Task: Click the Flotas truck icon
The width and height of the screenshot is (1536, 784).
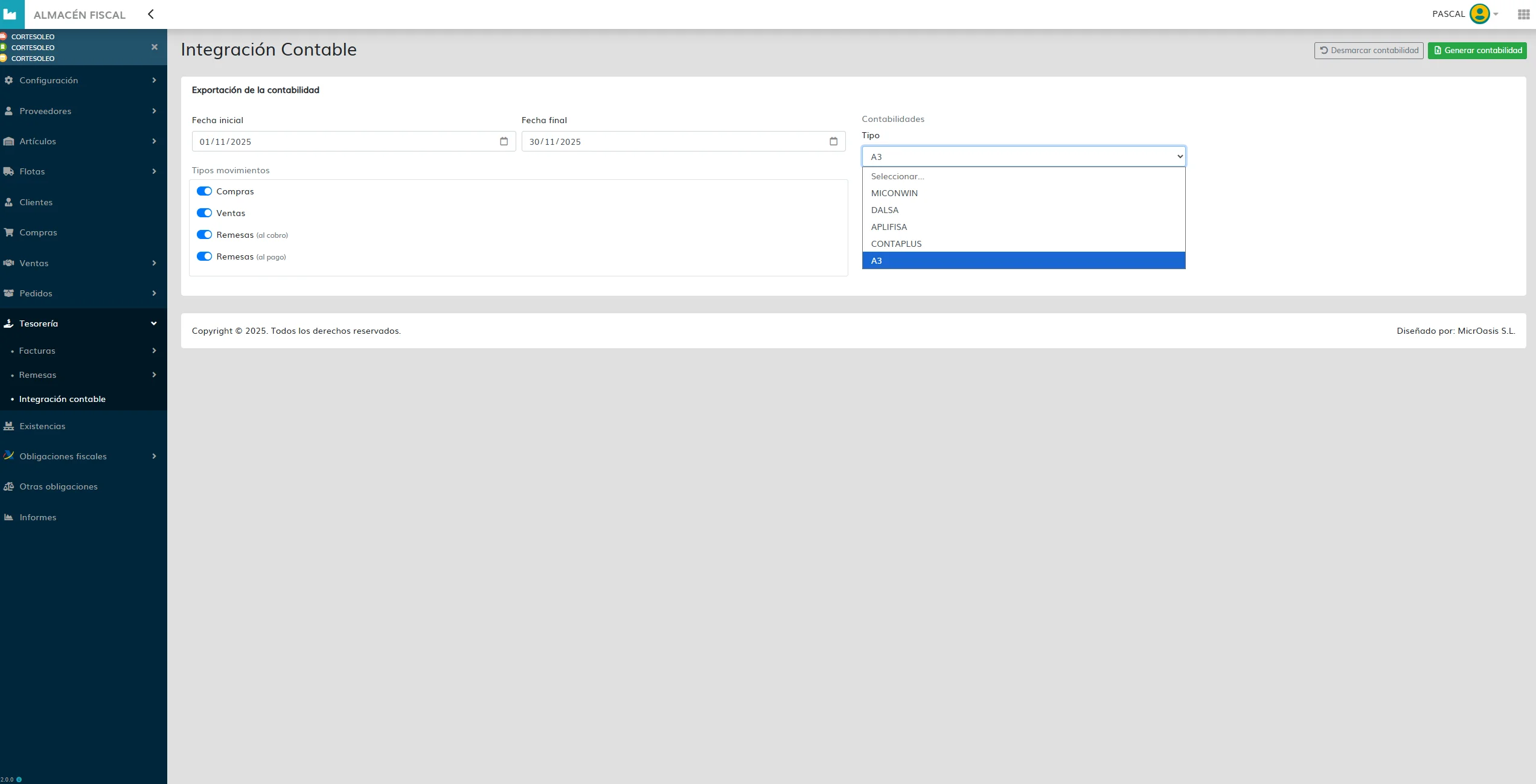Action: click(x=8, y=171)
